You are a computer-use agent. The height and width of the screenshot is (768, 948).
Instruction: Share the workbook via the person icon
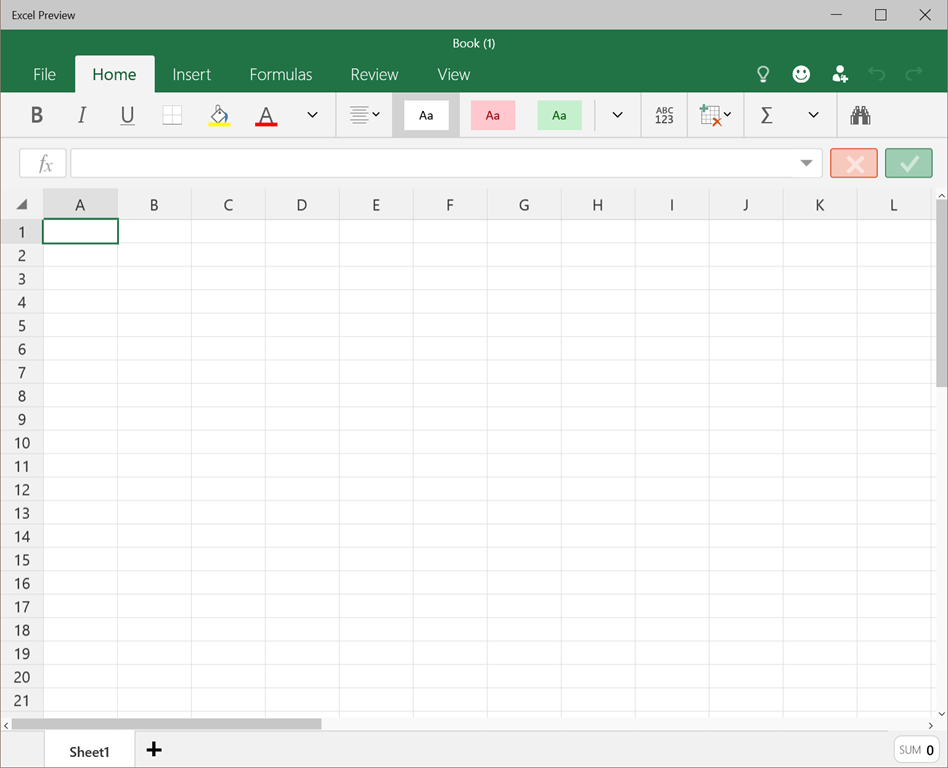coord(840,74)
